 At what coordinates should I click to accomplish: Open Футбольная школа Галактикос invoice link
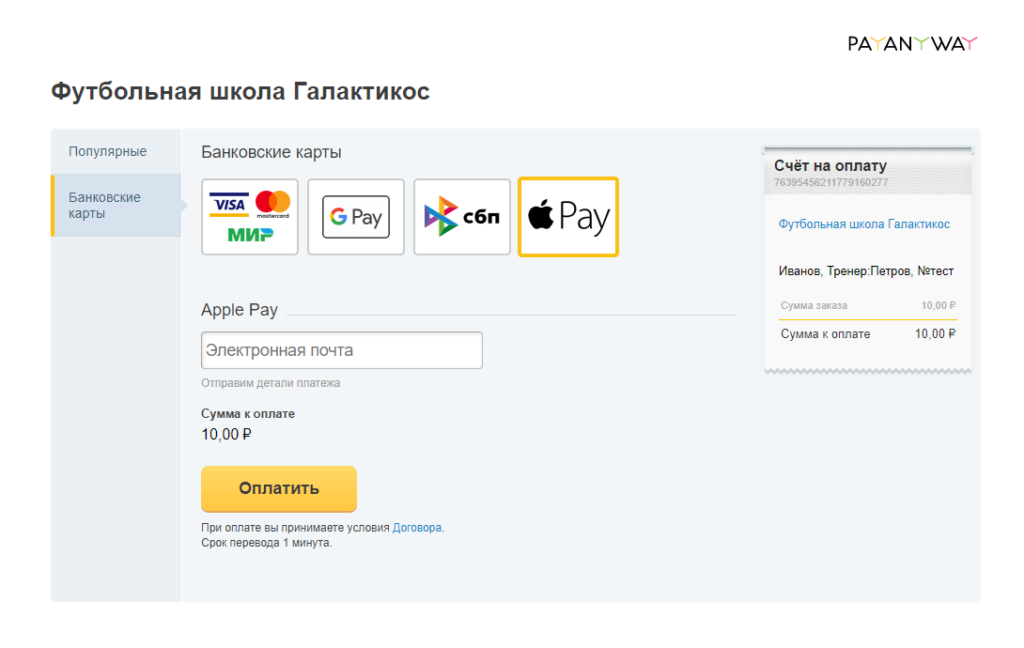(863, 224)
